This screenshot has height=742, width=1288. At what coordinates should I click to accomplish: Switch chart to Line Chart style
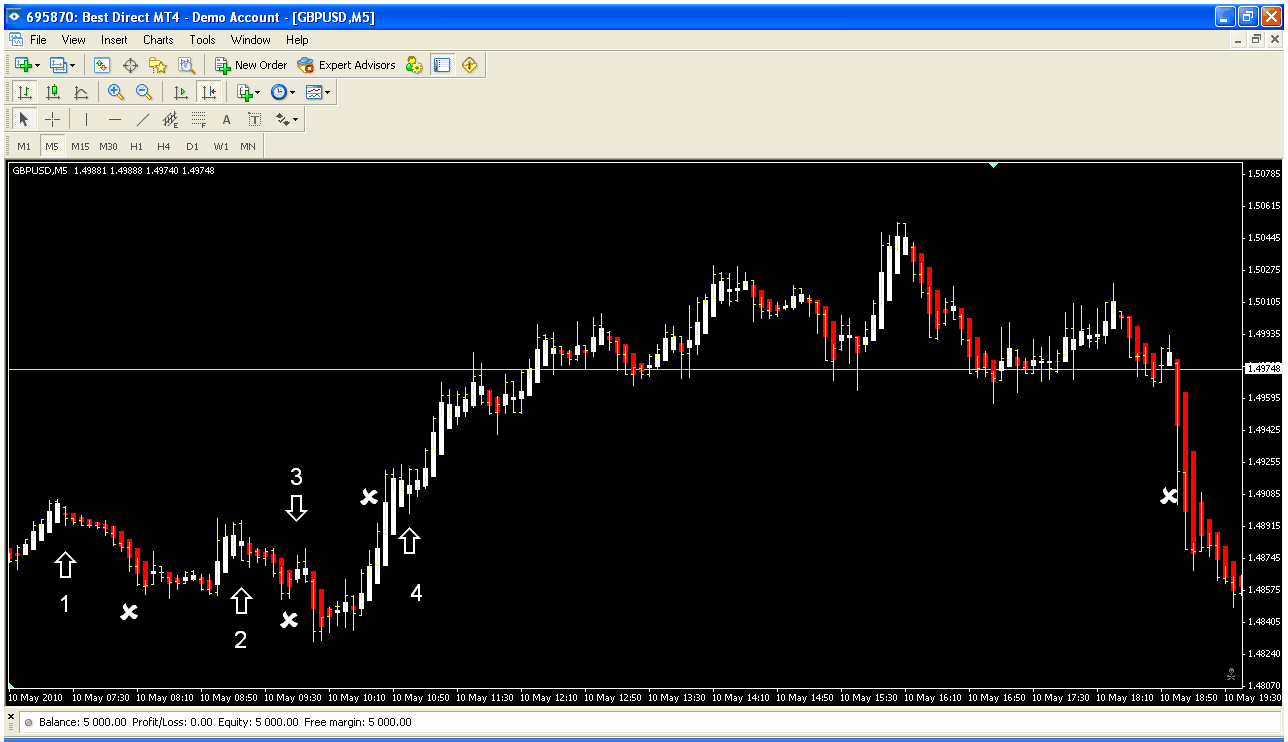coord(81,92)
